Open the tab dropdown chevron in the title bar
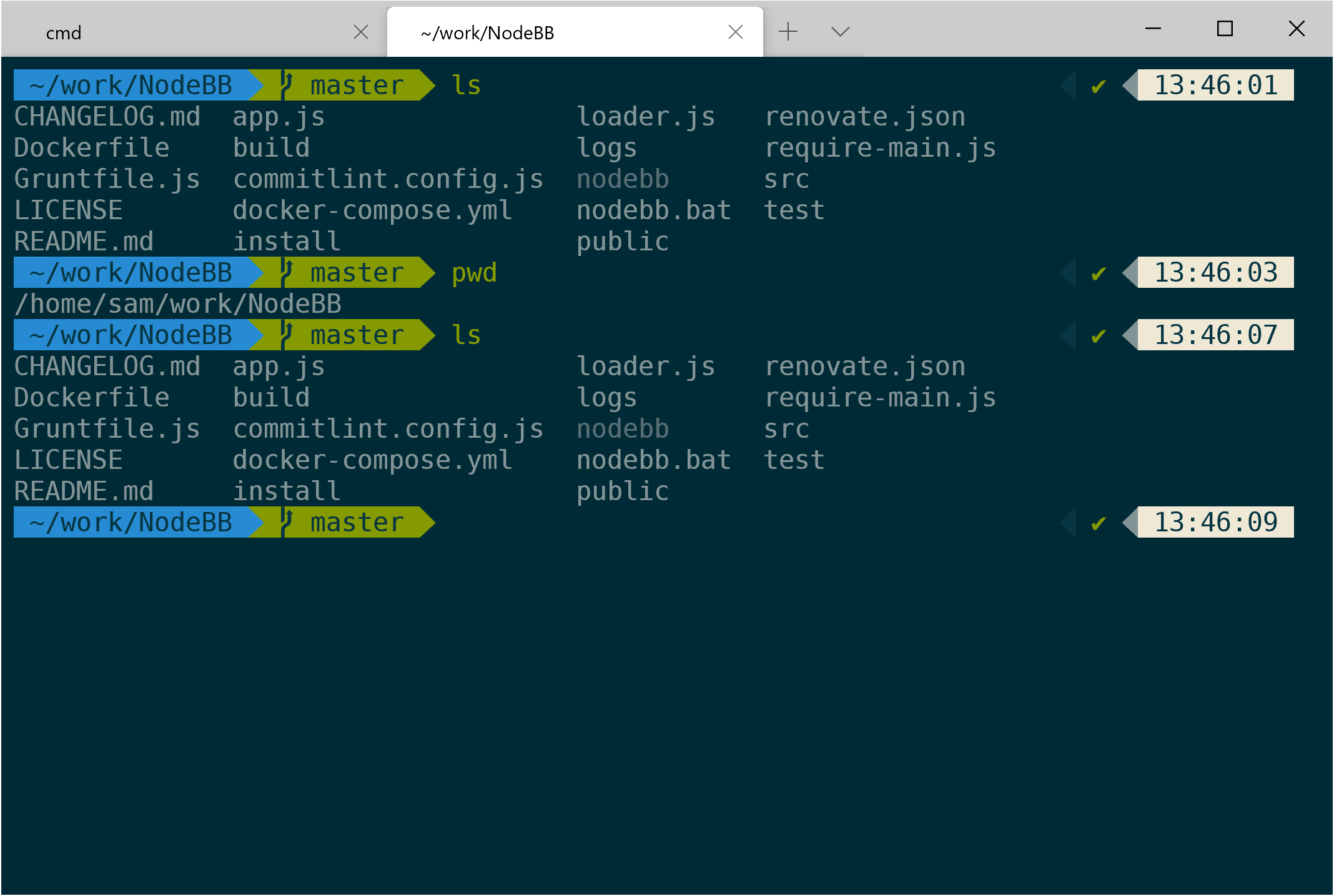The width and height of the screenshot is (1334, 896). [x=839, y=31]
